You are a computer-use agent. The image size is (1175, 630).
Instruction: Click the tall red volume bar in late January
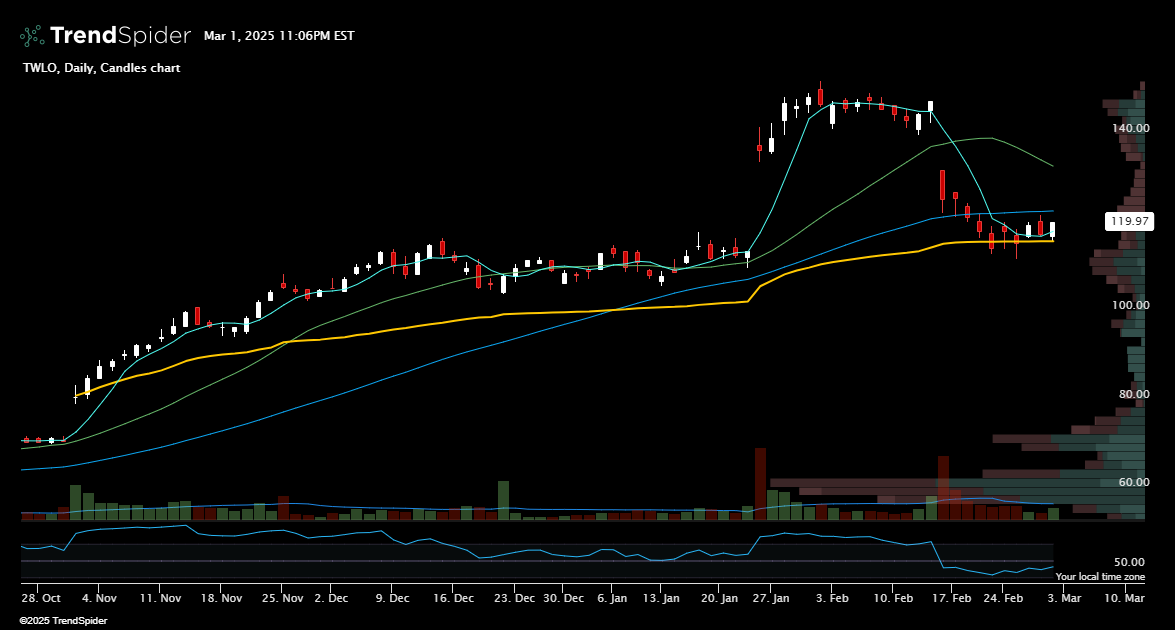[x=760, y=484]
